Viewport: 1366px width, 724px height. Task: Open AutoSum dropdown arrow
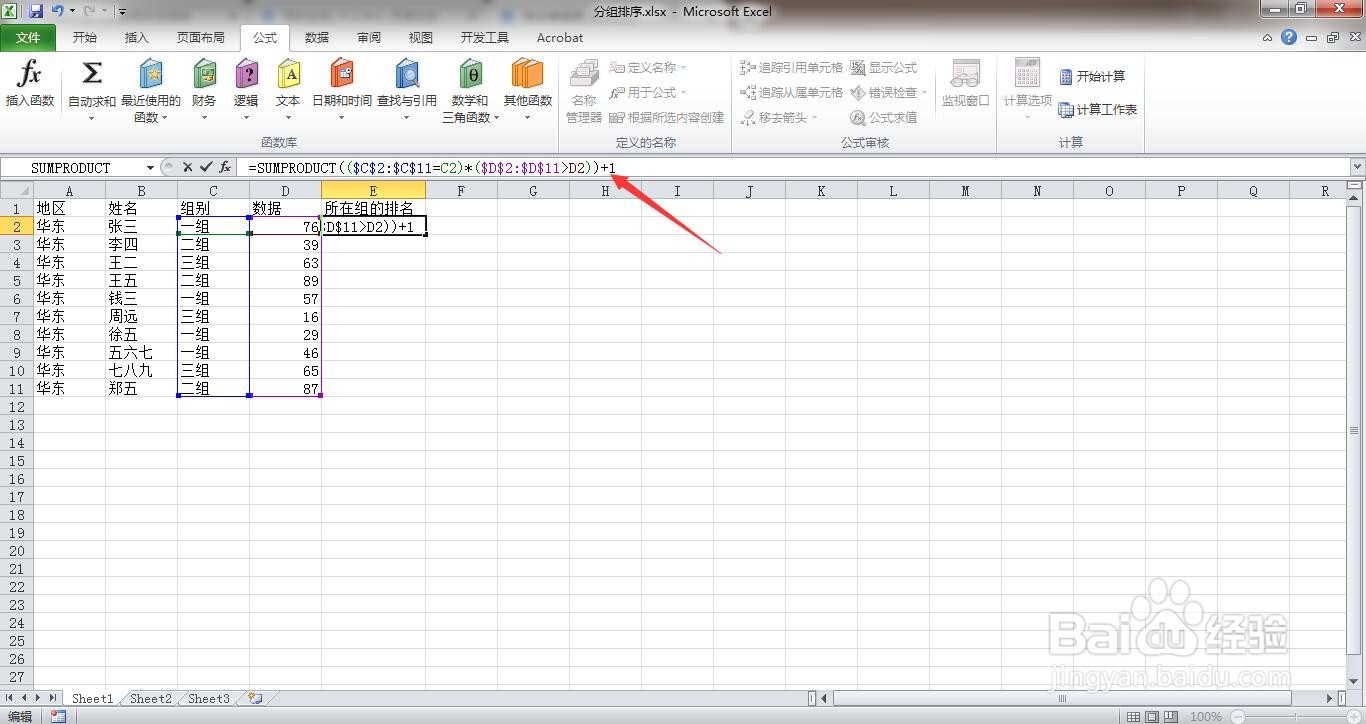91,118
